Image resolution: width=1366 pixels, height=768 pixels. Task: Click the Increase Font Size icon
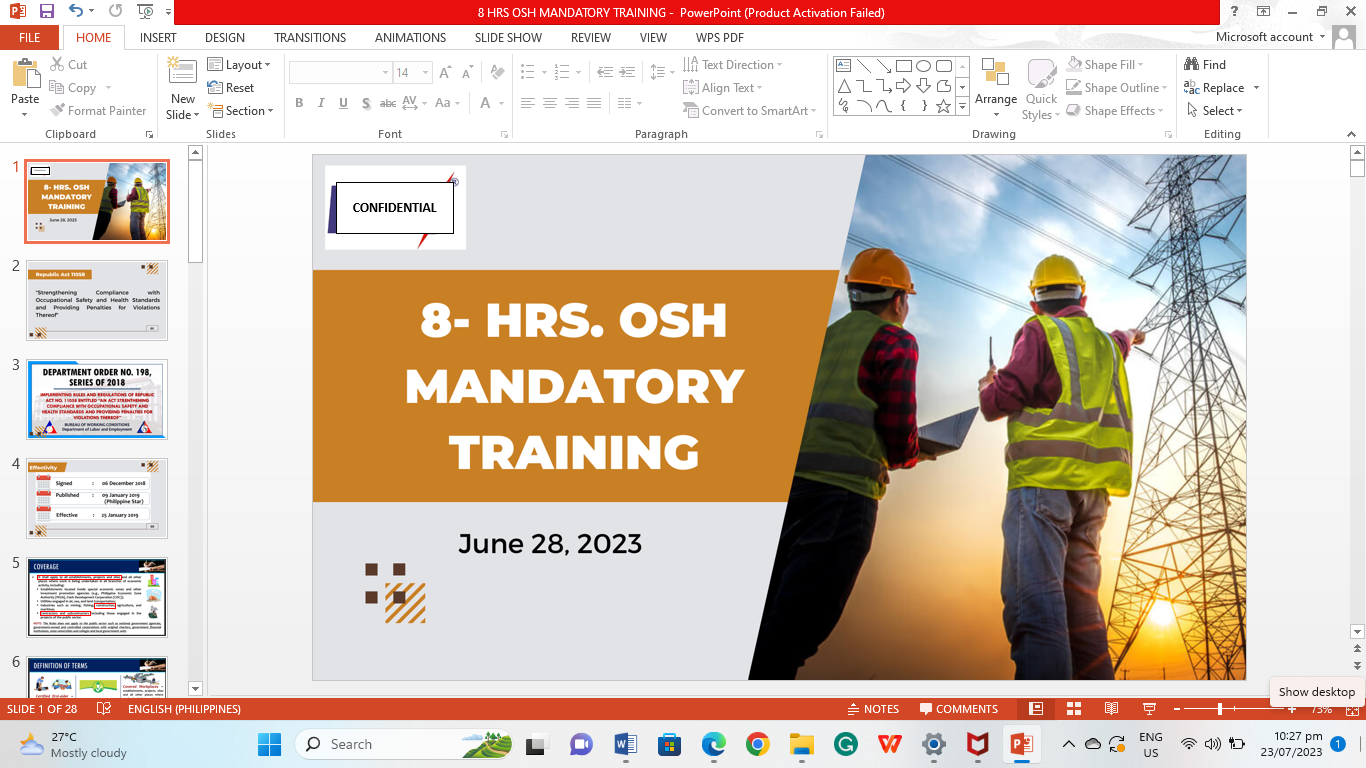click(x=446, y=73)
